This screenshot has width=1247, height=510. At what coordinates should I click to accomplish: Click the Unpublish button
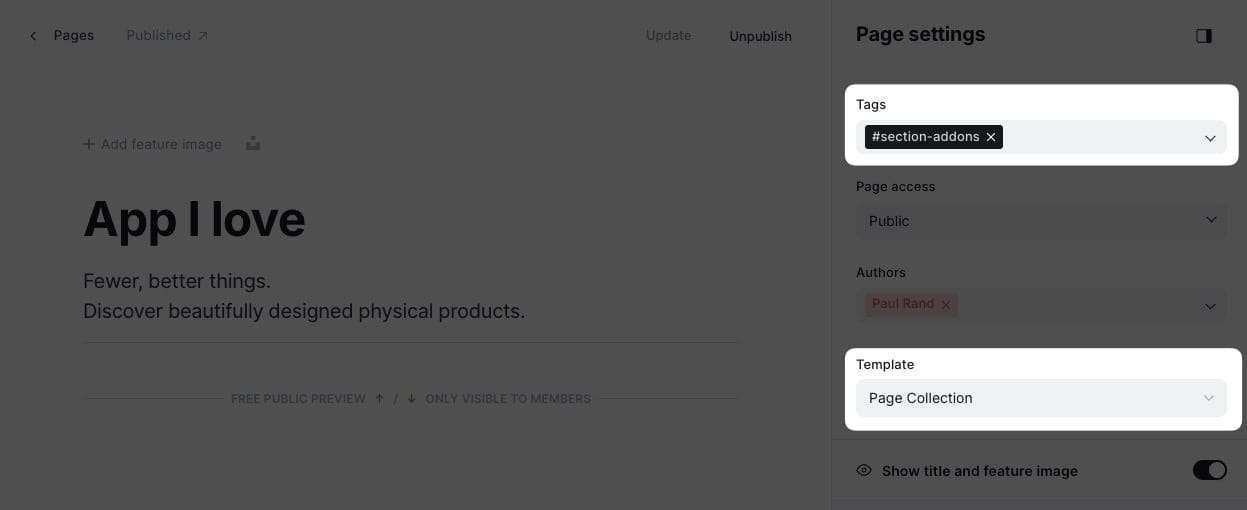point(760,36)
